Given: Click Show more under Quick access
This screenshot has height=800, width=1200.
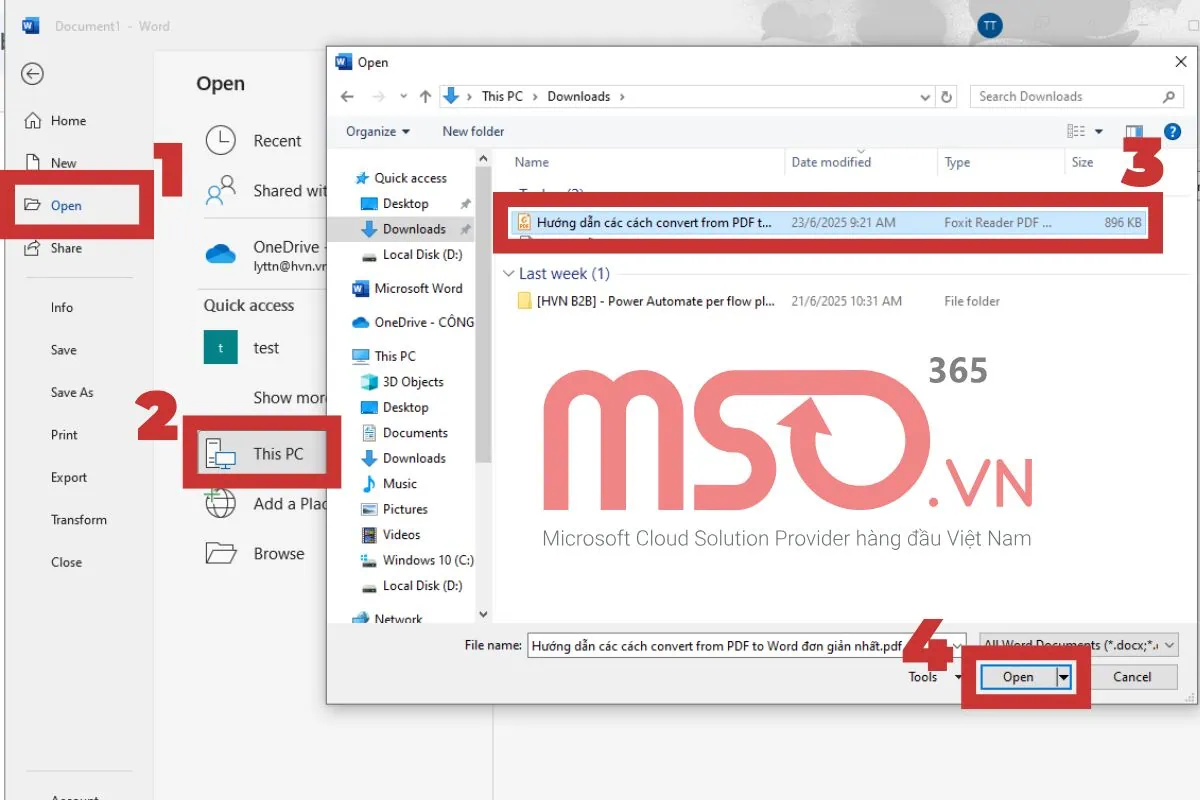Looking at the screenshot, I should point(290,398).
